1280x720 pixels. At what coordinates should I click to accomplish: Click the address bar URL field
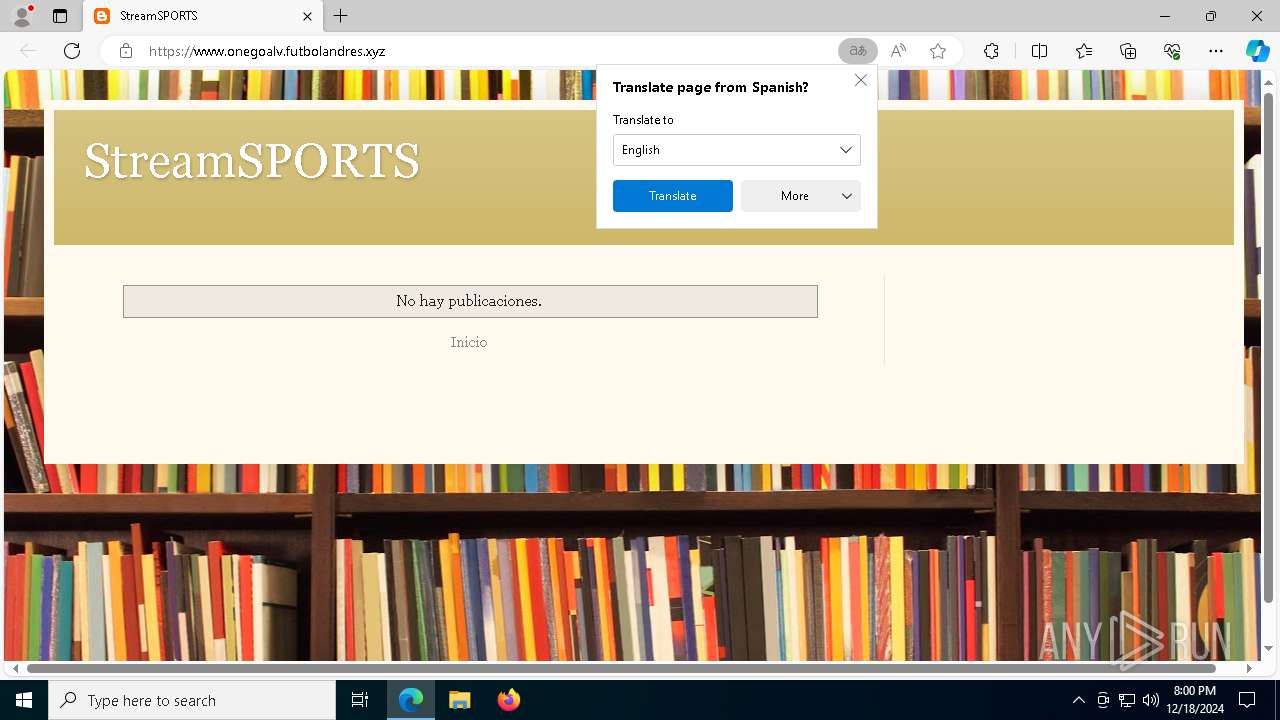pyautogui.click(x=480, y=51)
